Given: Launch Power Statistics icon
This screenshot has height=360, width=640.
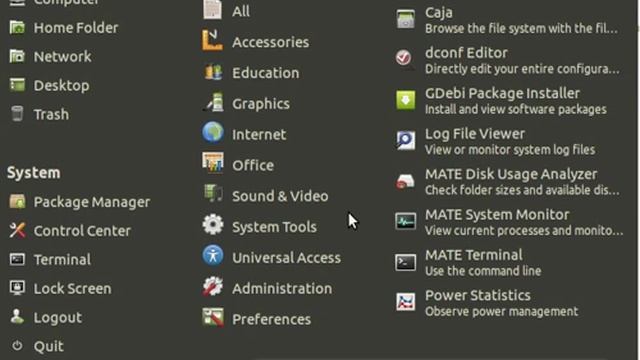Looking at the screenshot, I should point(405,302).
